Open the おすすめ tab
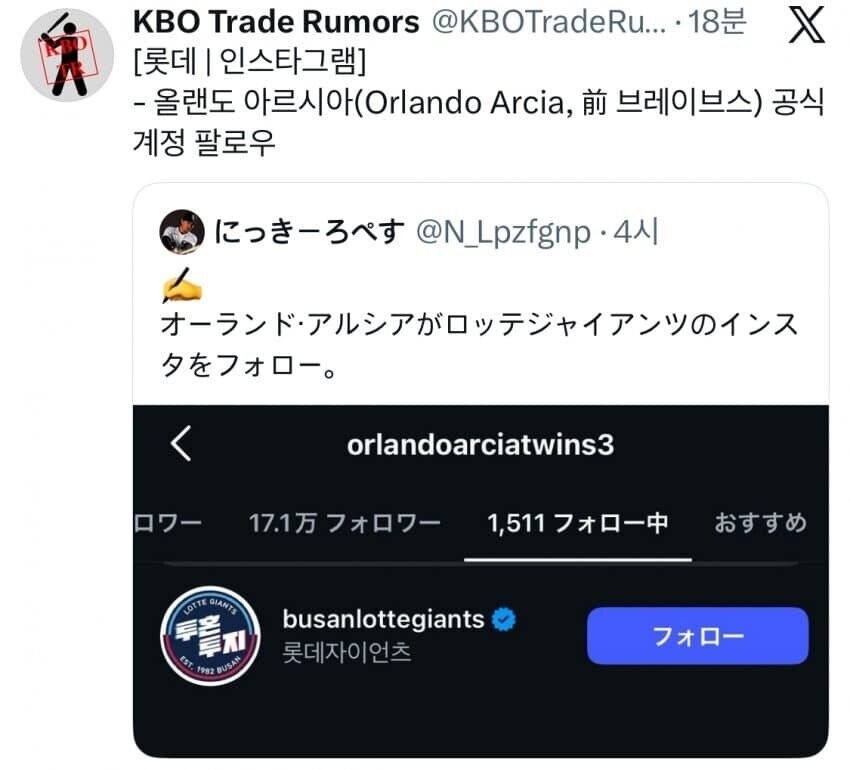 pyautogui.click(x=760, y=523)
